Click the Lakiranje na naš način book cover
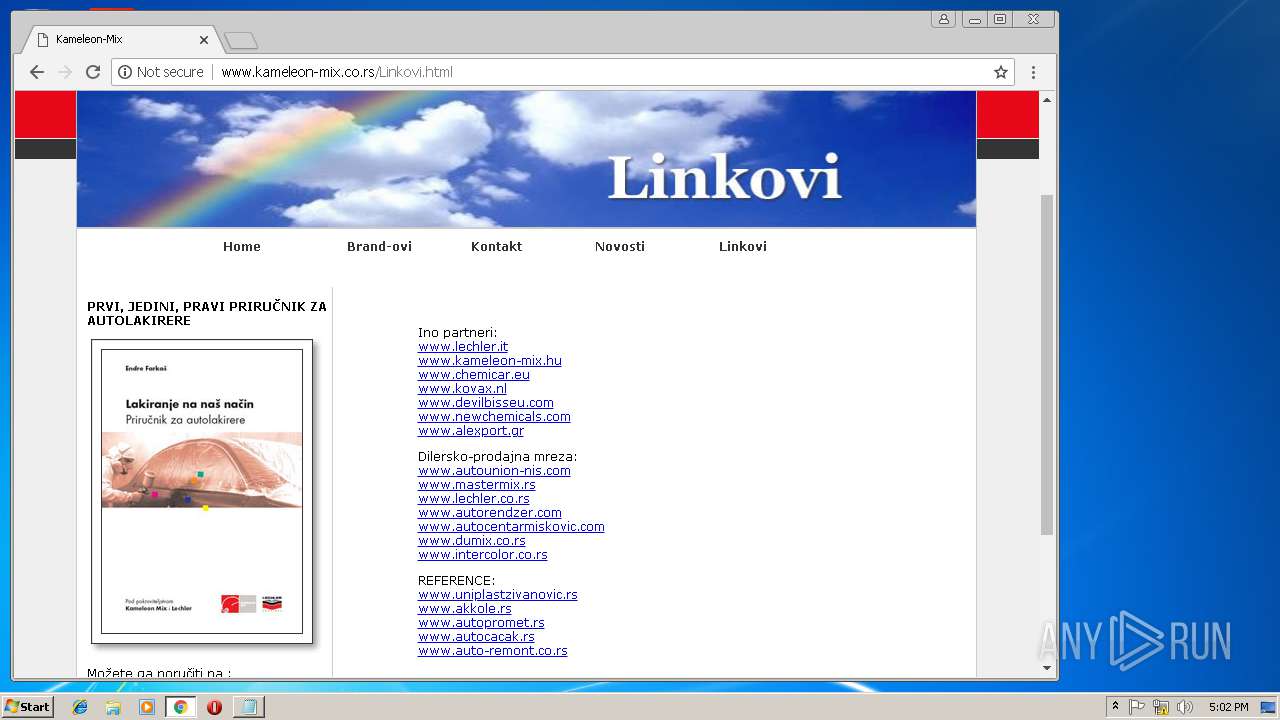 click(x=202, y=492)
